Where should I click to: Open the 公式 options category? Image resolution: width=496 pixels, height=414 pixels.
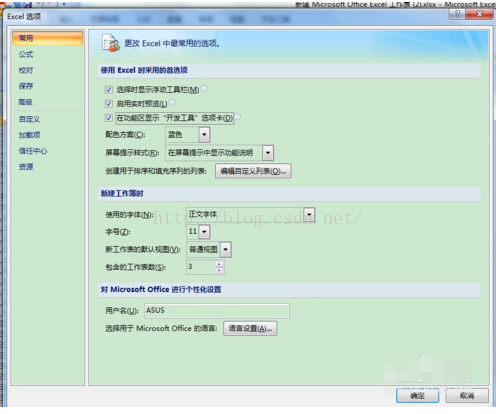pos(26,54)
